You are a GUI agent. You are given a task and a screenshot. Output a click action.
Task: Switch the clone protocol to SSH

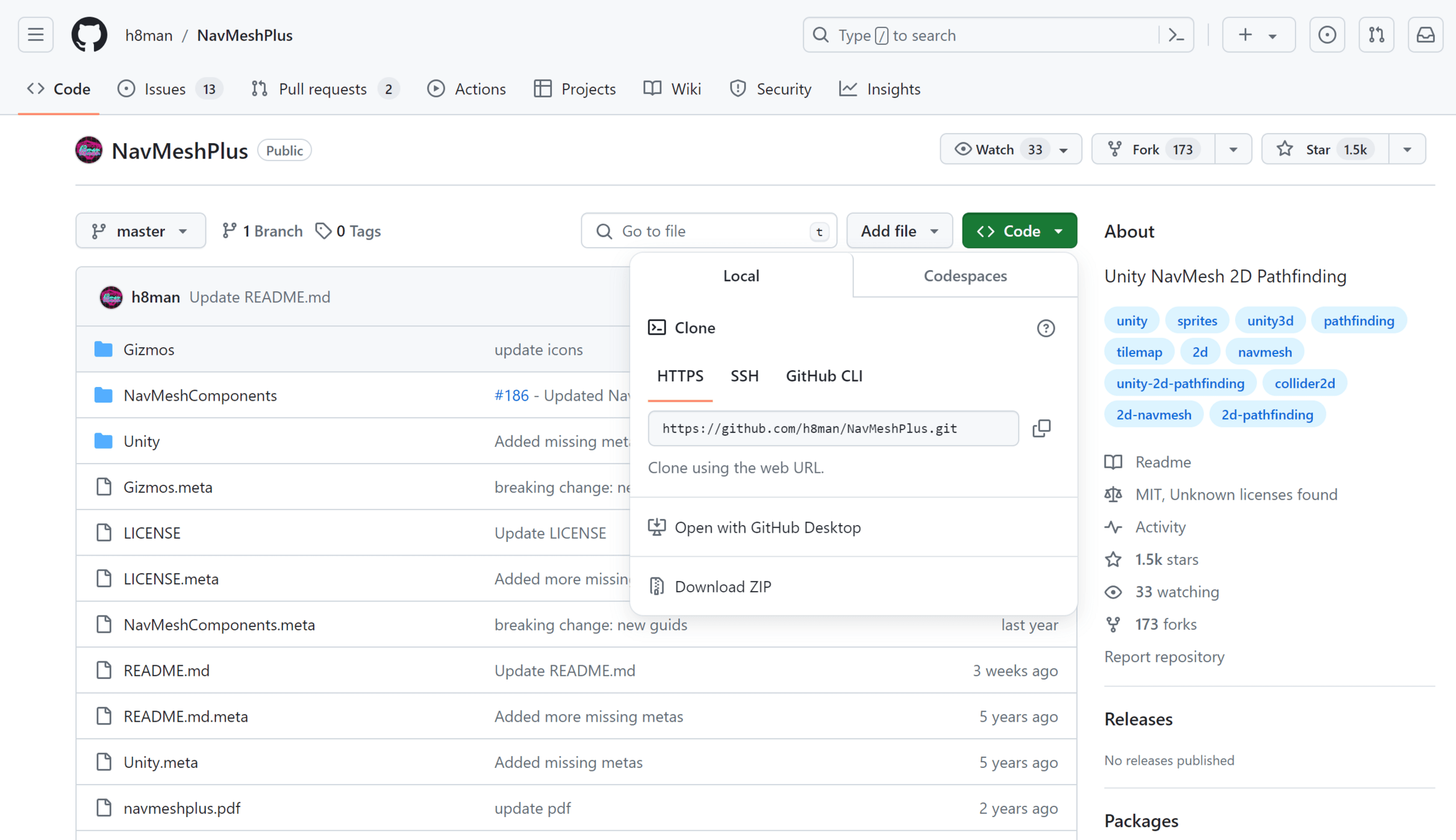click(744, 376)
